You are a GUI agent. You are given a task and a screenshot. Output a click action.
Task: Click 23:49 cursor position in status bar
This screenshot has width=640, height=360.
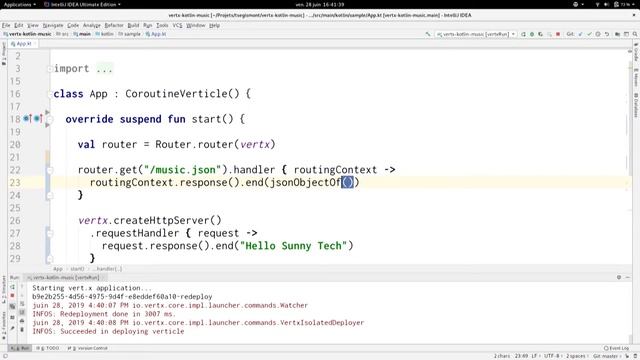(x=521, y=356)
